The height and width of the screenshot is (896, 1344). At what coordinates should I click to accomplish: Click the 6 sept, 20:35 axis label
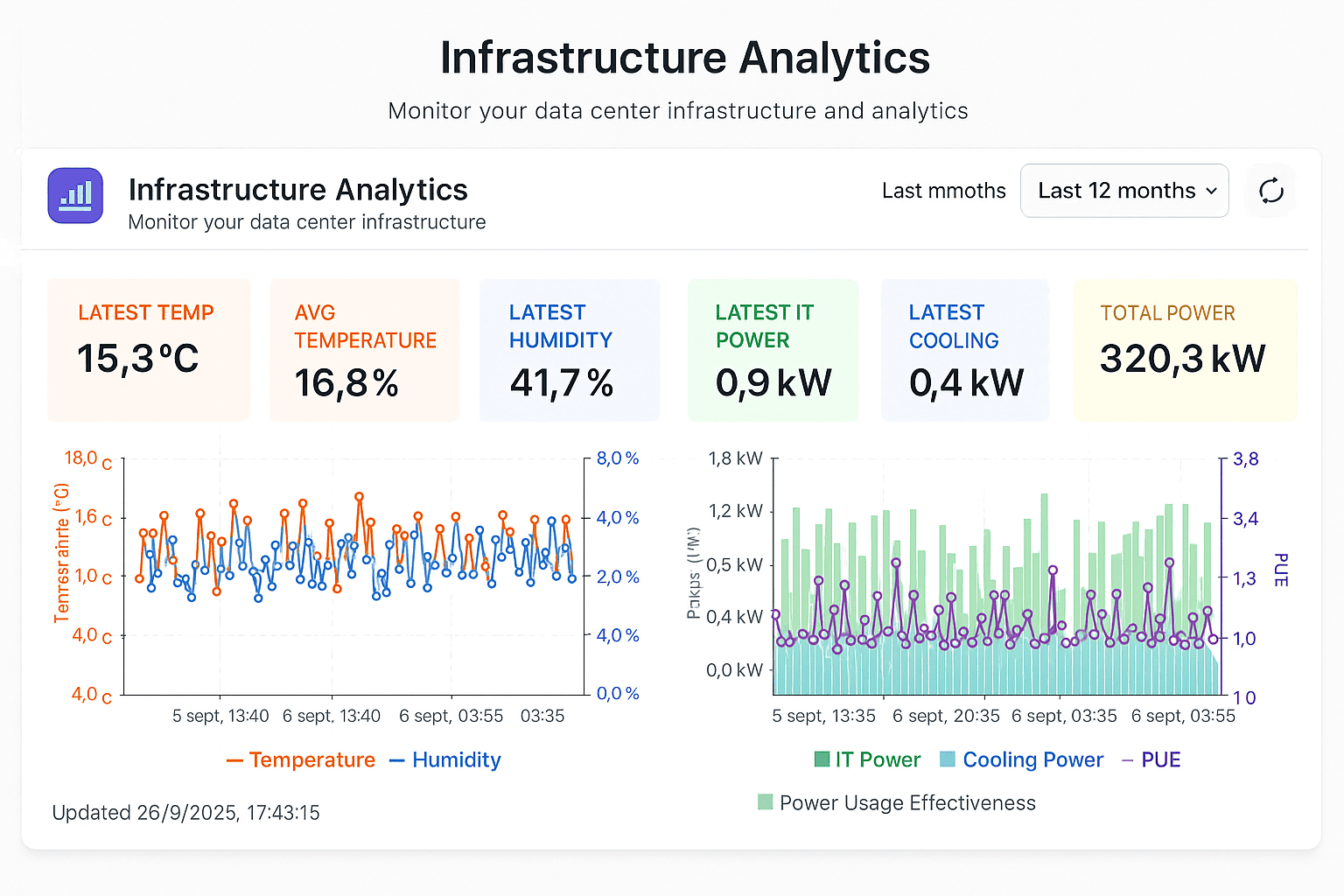pyautogui.click(x=946, y=716)
